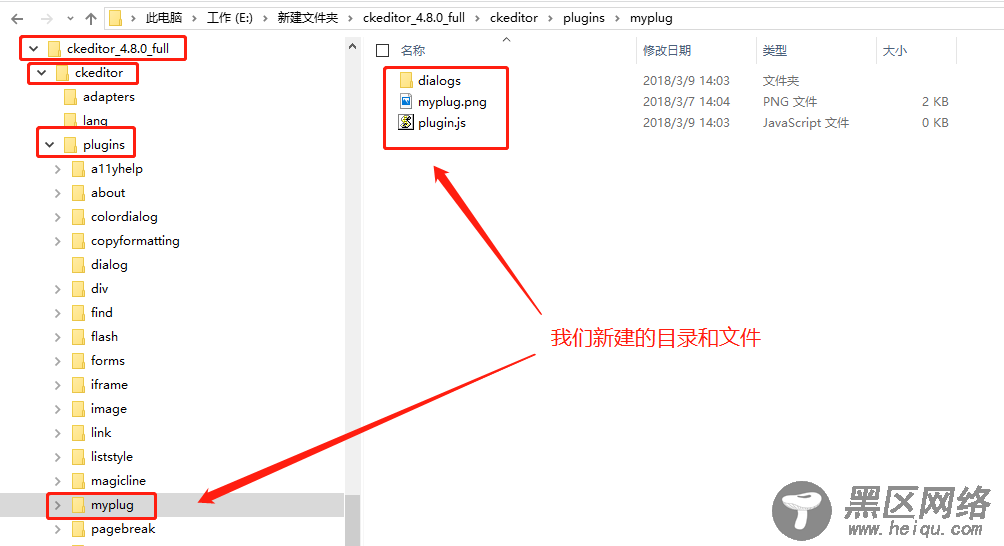Expand image tree node
Viewport: 1004px width, 546px height.
(x=58, y=409)
